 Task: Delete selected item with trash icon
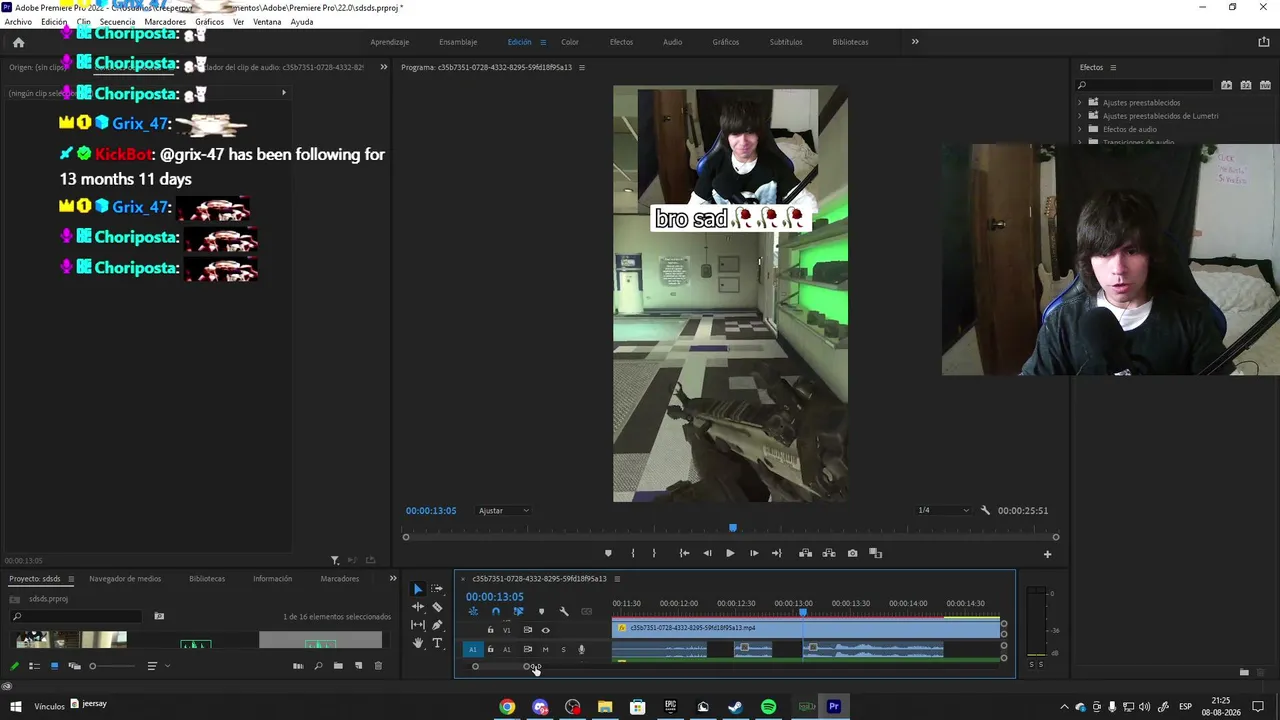(378, 666)
